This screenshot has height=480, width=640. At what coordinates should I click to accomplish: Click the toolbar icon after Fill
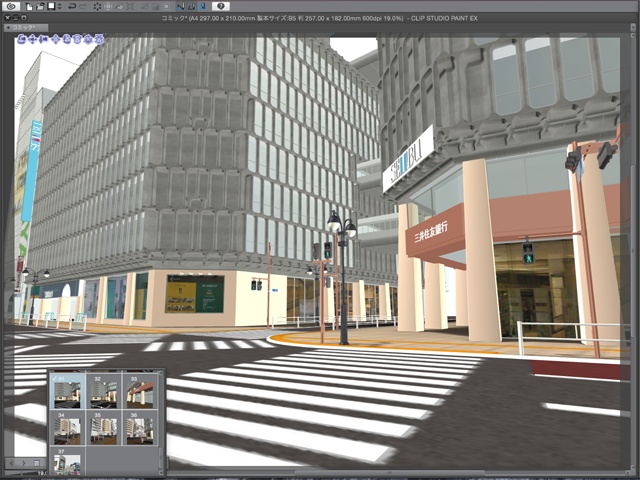pyautogui.click(x=130, y=7)
